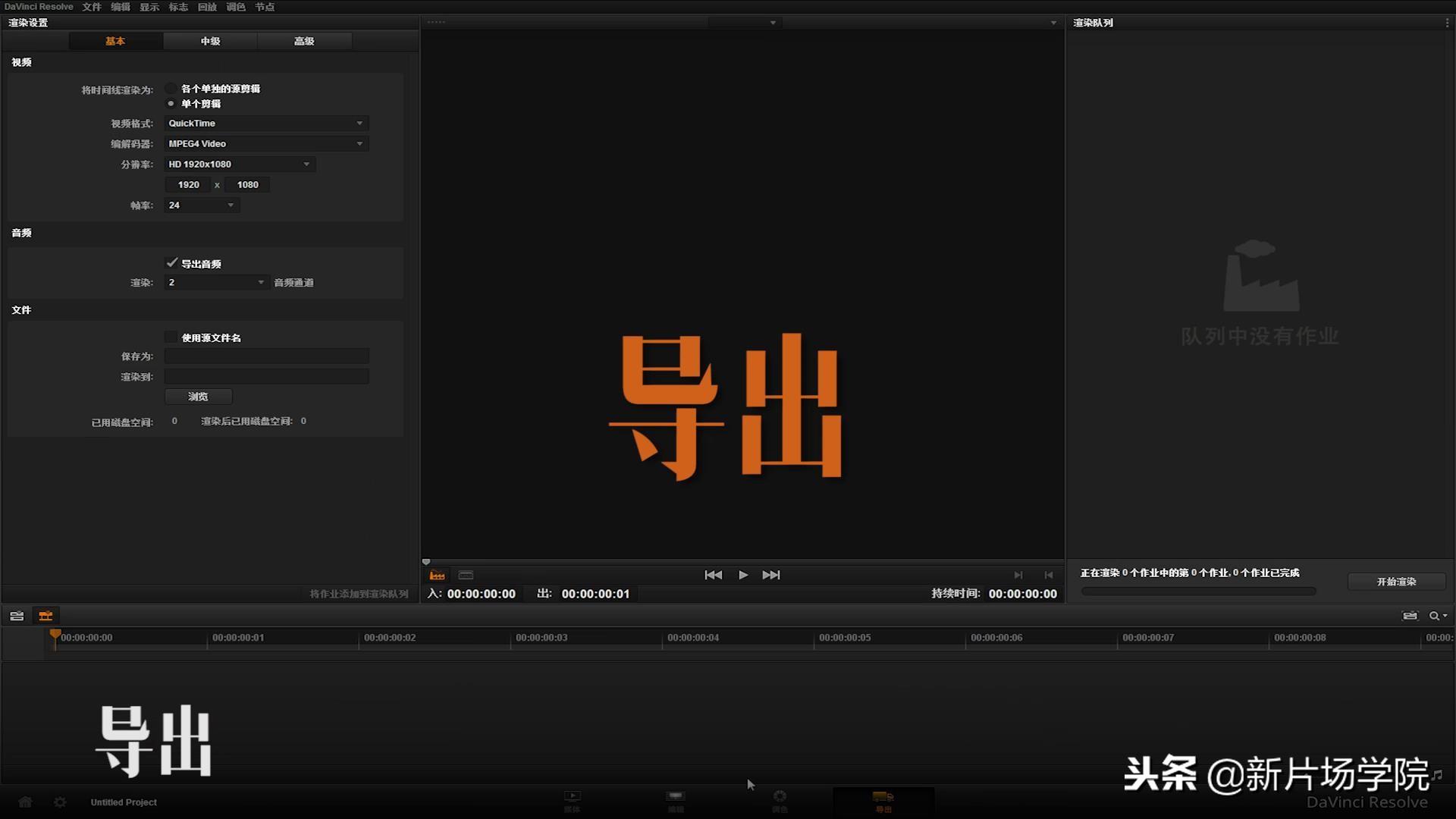Click the mark in point icon
This screenshot has height=819, width=1456.
[1018, 576]
